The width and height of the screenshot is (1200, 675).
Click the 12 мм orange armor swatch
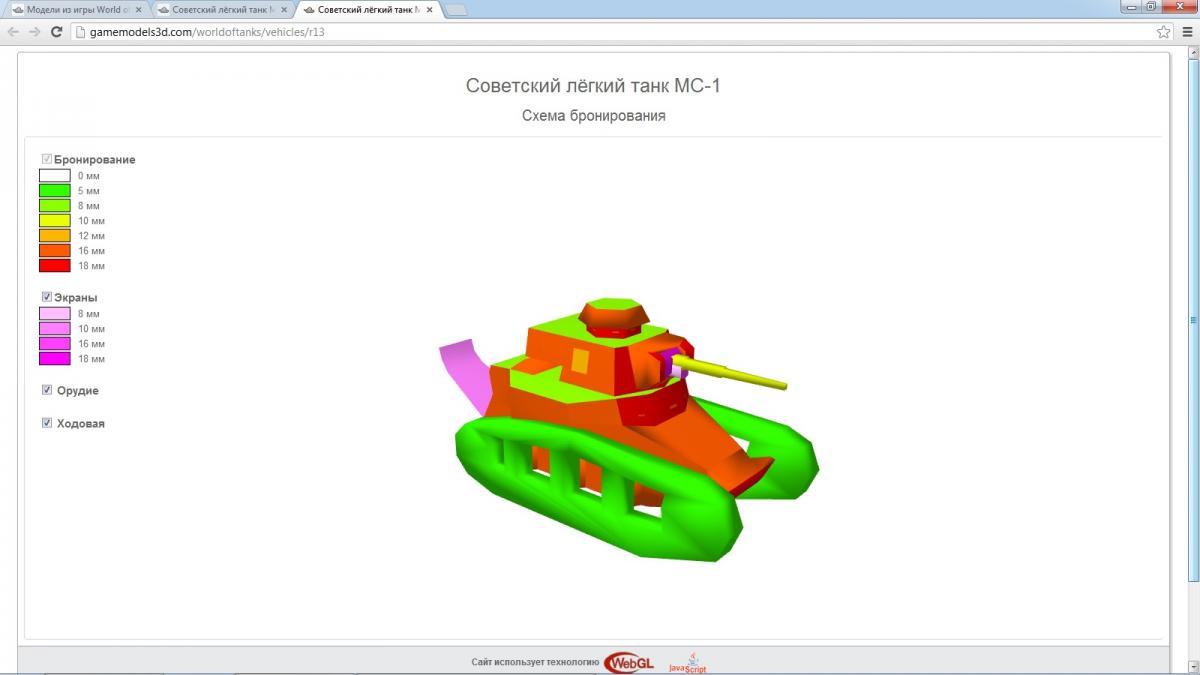click(55, 236)
